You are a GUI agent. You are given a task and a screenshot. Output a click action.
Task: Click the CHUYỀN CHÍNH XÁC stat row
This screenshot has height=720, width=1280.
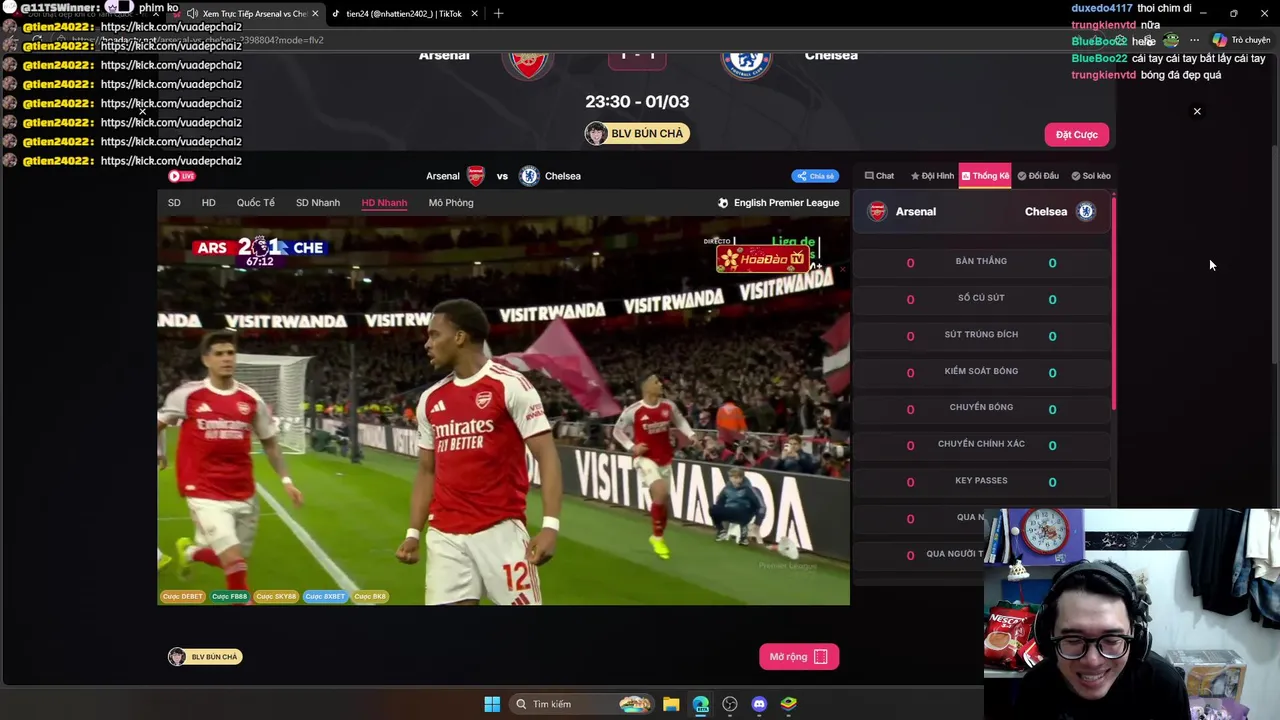[x=981, y=445]
